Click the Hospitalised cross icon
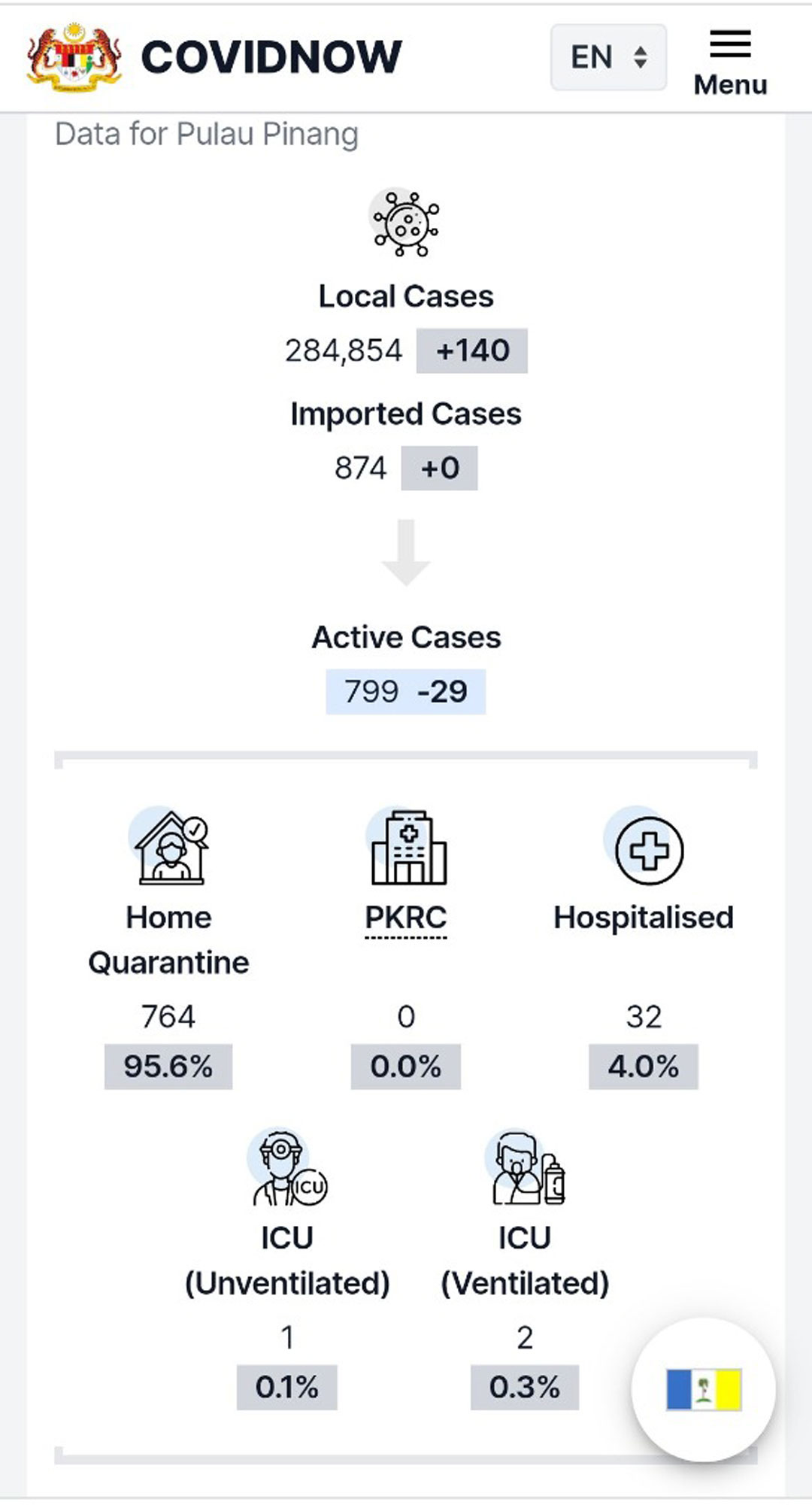This screenshot has width=812, height=1505. click(644, 846)
